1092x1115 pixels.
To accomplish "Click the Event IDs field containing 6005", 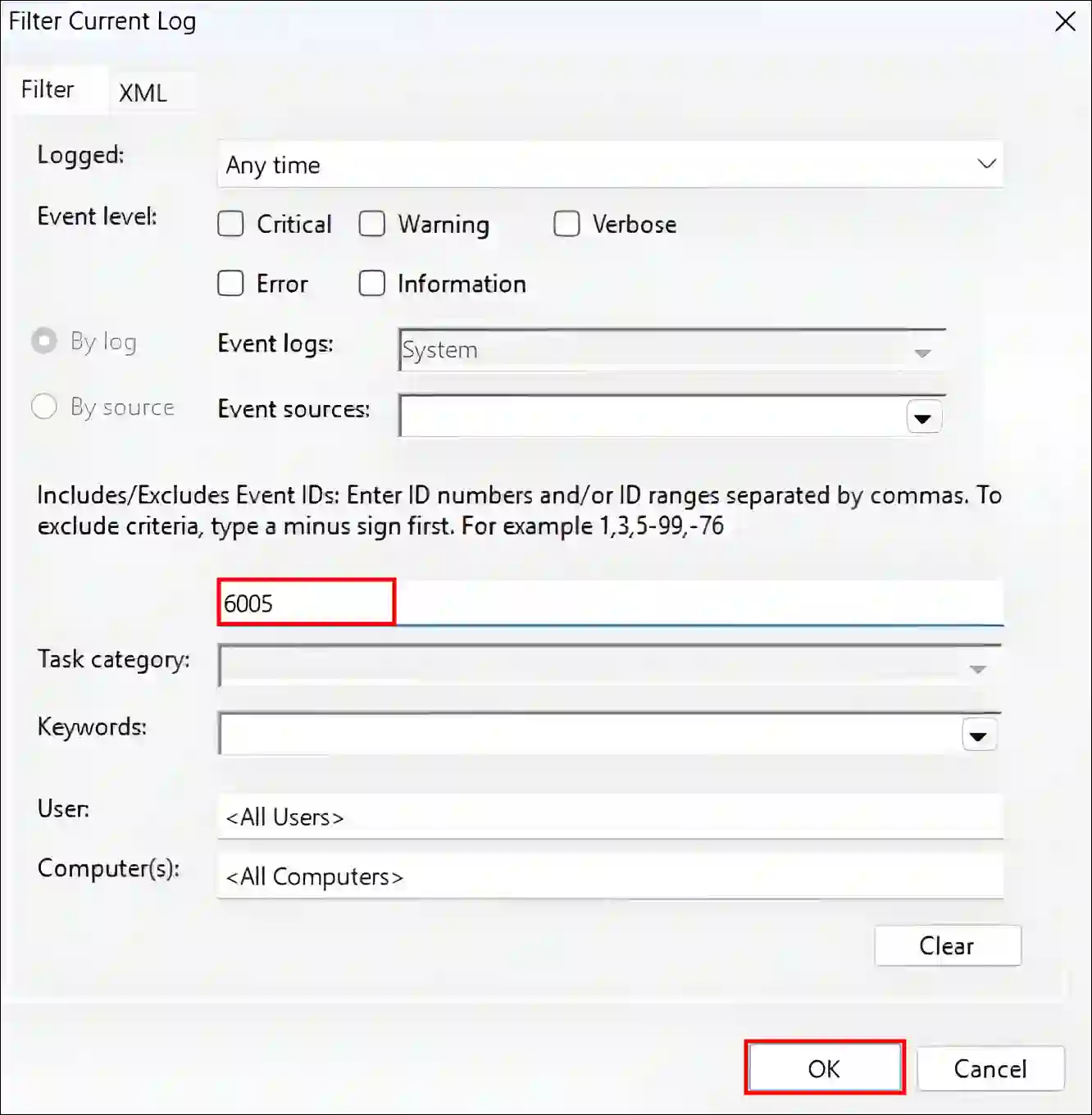I will point(306,603).
